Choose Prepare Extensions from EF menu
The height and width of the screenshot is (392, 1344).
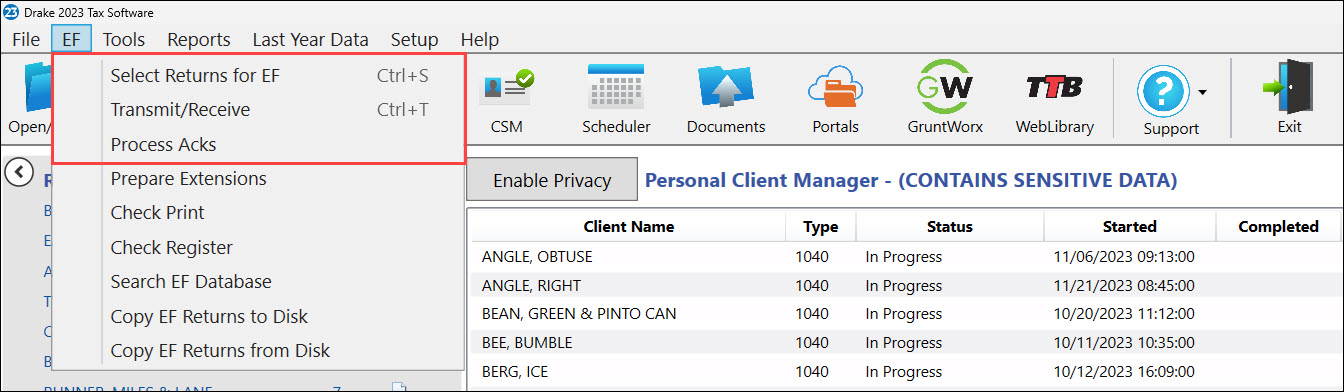pyautogui.click(x=259, y=178)
